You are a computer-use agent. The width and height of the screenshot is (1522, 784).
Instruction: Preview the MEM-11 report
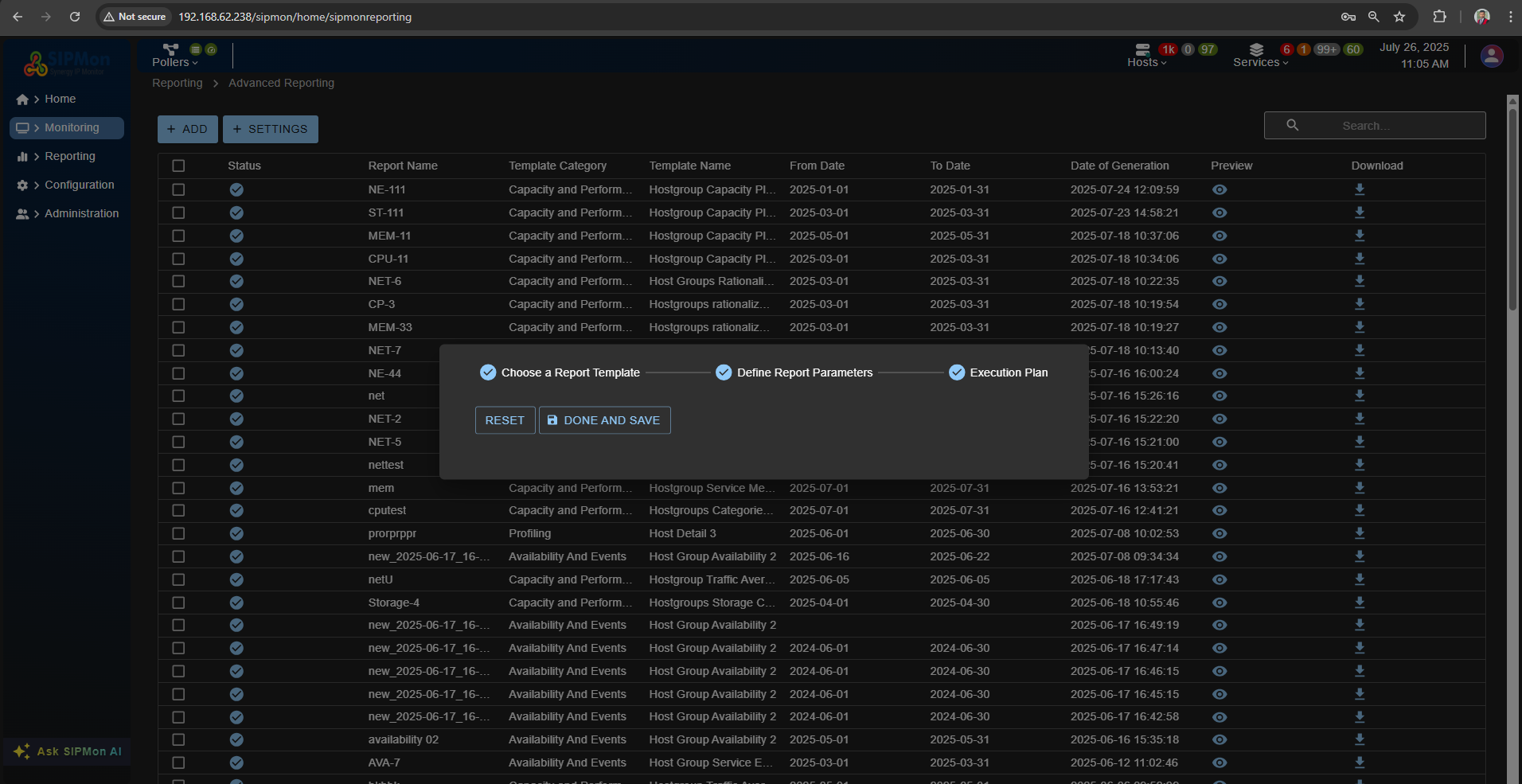click(x=1220, y=236)
